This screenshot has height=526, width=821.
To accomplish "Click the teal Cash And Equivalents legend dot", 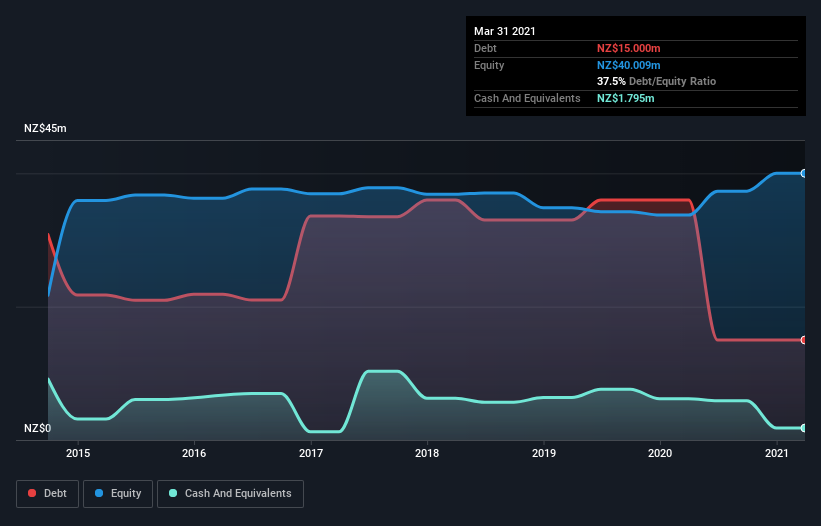I will click(x=173, y=493).
